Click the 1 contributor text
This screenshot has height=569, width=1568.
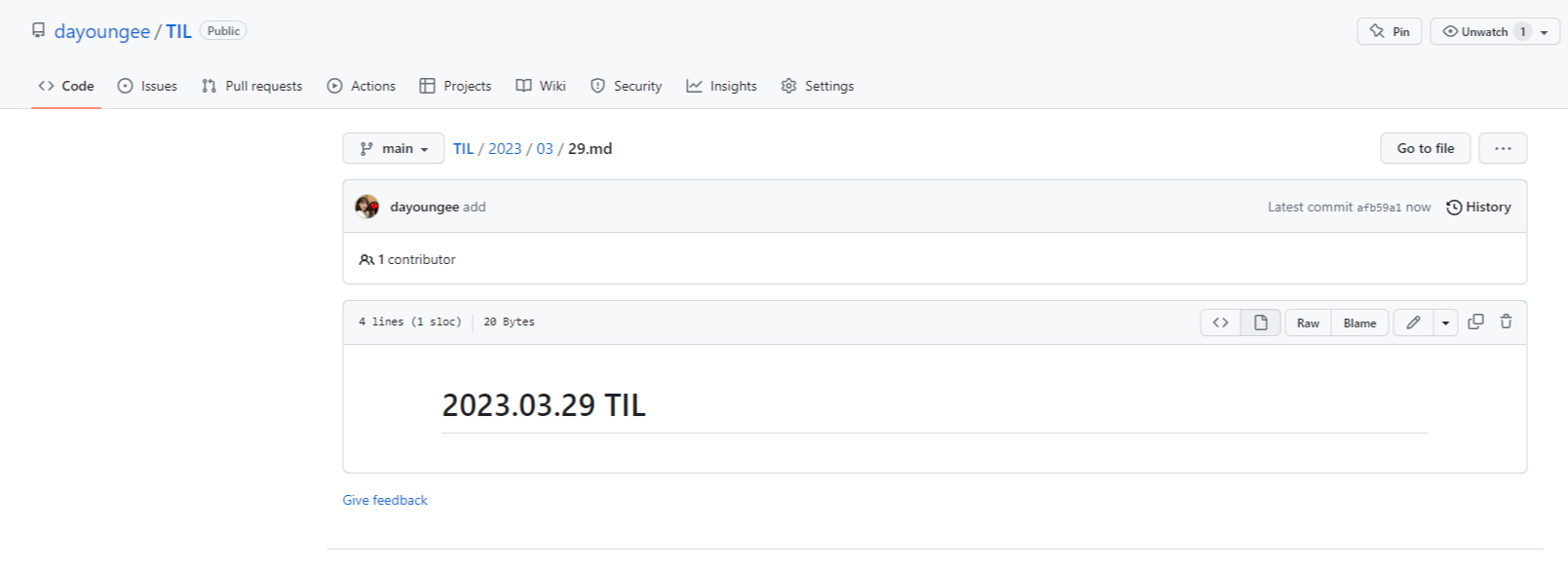[x=407, y=259]
